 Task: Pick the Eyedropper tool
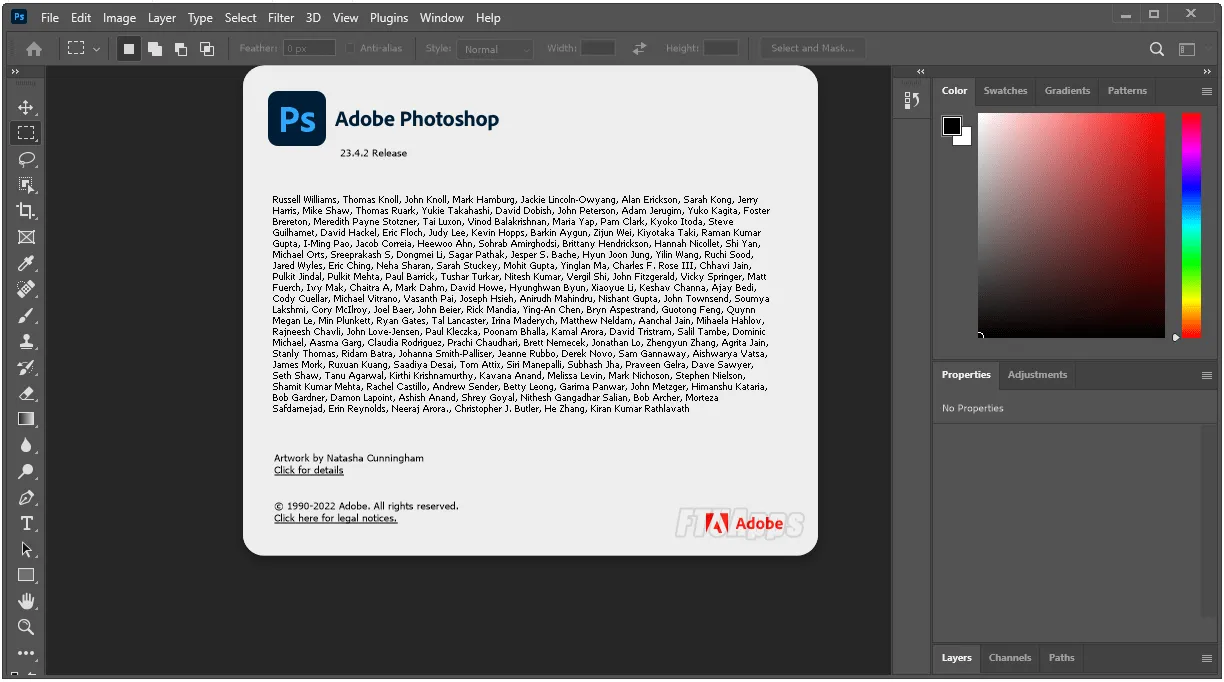click(x=26, y=263)
